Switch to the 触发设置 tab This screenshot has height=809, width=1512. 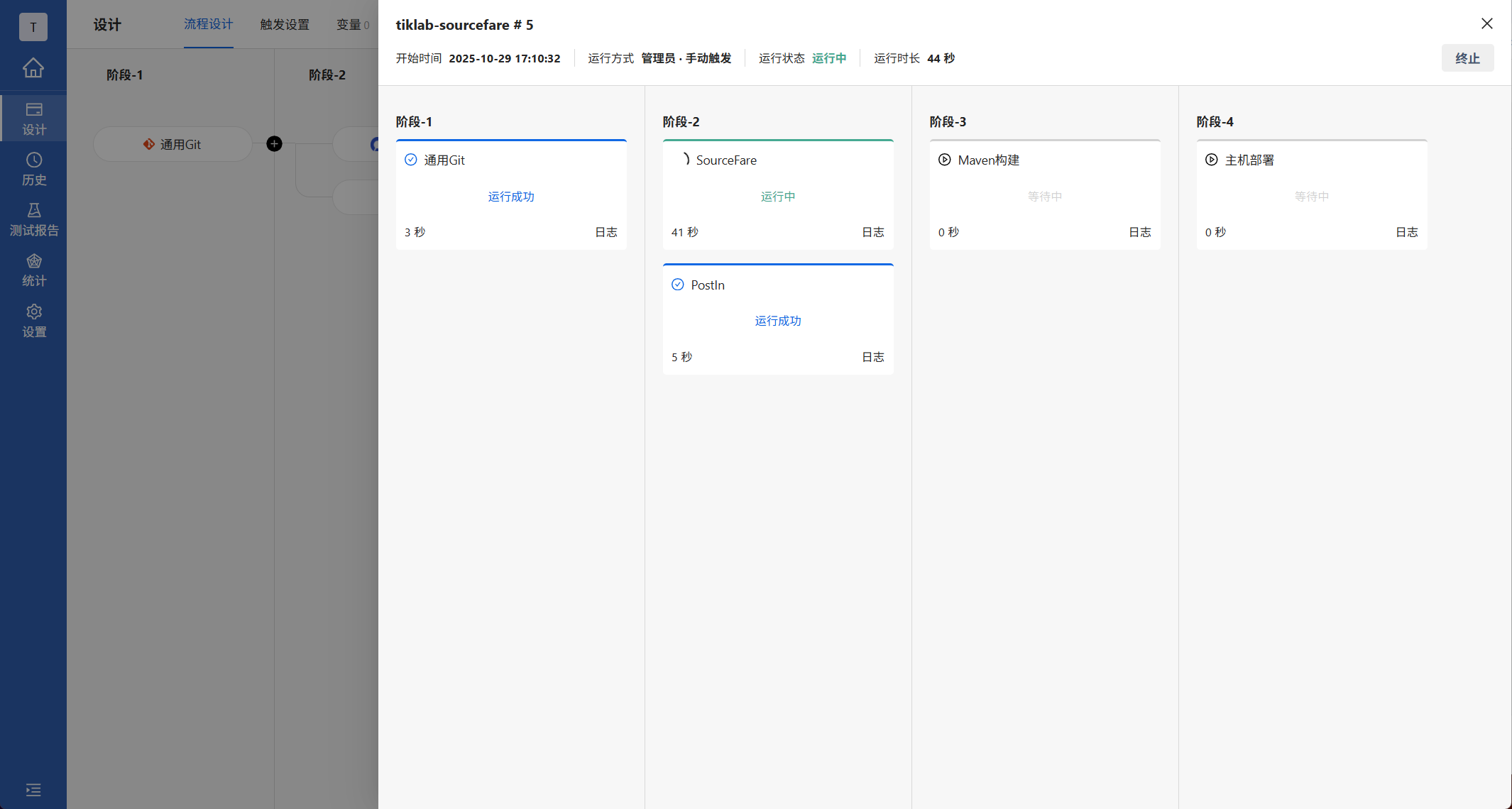click(285, 25)
